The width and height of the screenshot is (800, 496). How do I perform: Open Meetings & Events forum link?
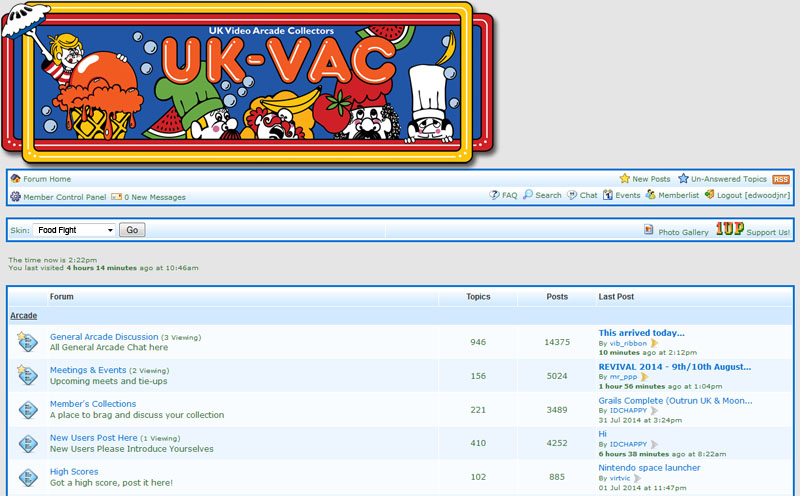pyautogui.click(x=88, y=370)
